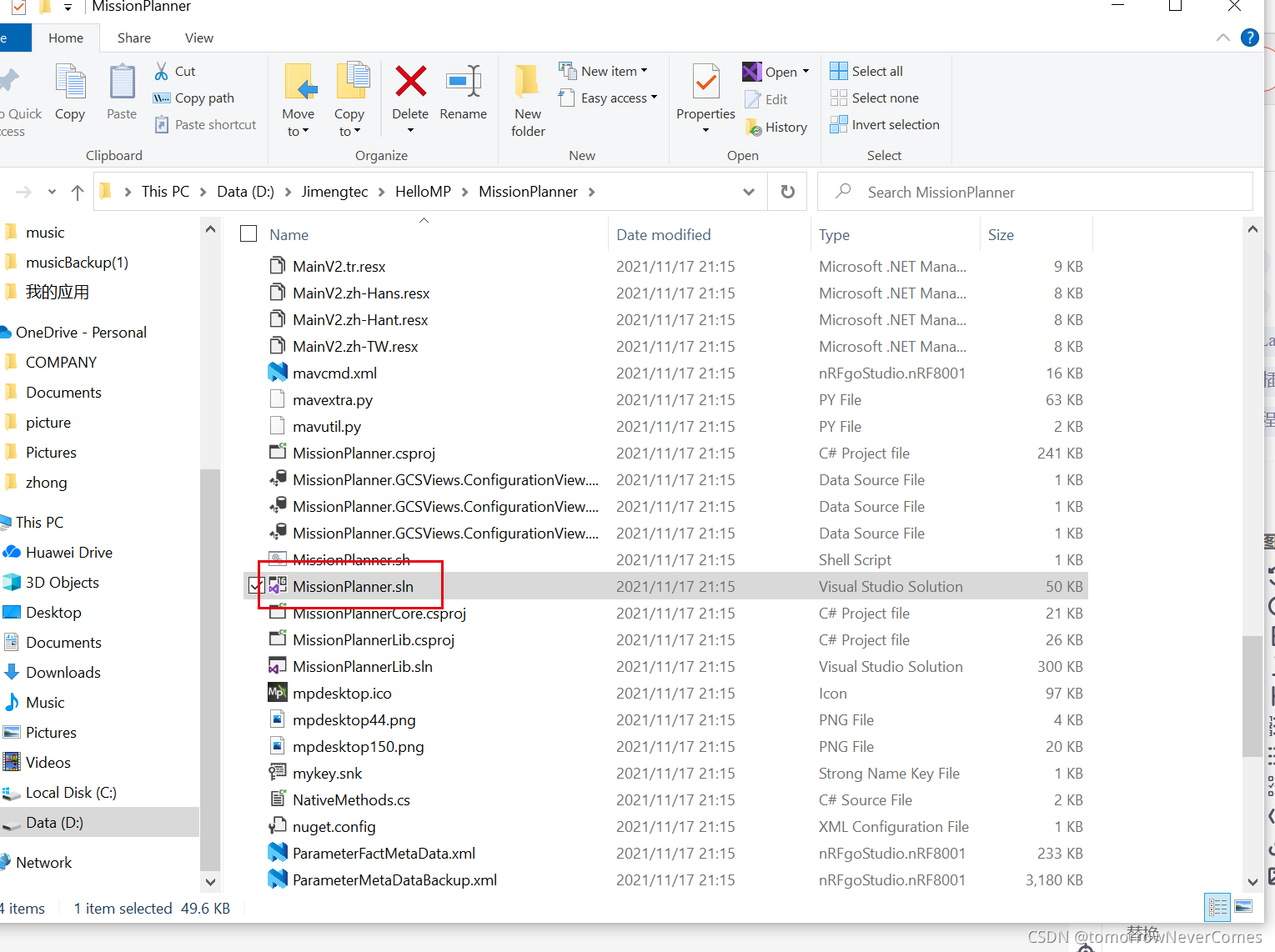1275x952 pixels.
Task: Click the History icon
Action: tap(753, 128)
